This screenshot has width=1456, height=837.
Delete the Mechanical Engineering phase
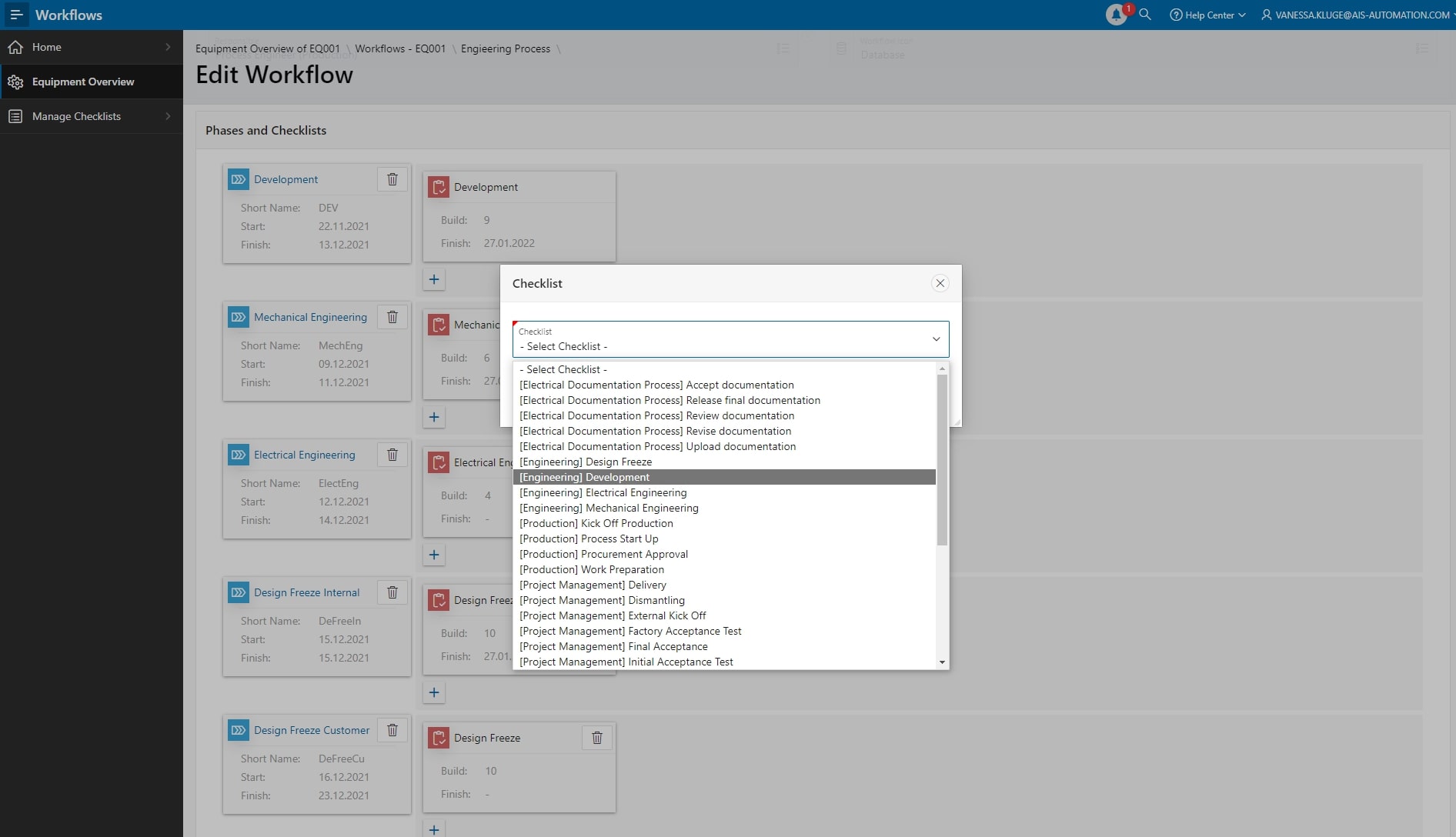(x=392, y=317)
